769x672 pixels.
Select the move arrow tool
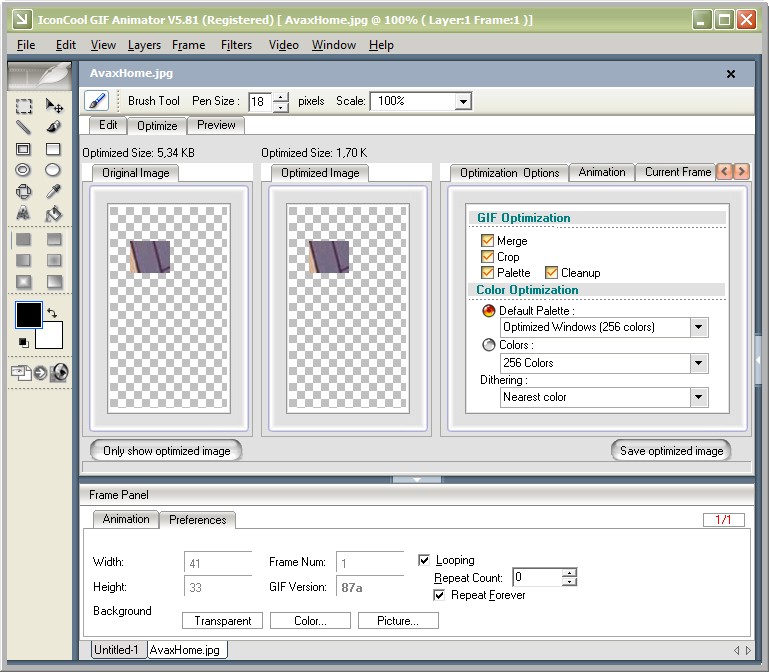pos(53,105)
